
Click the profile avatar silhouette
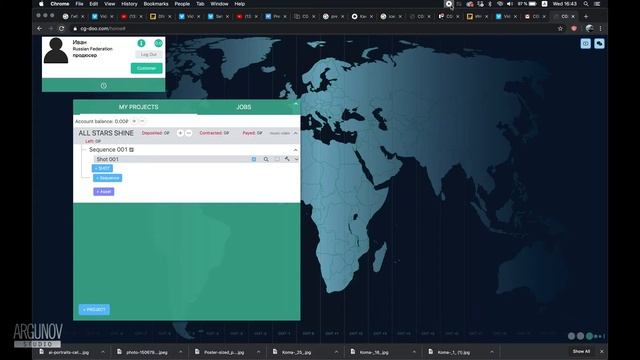(x=56, y=51)
